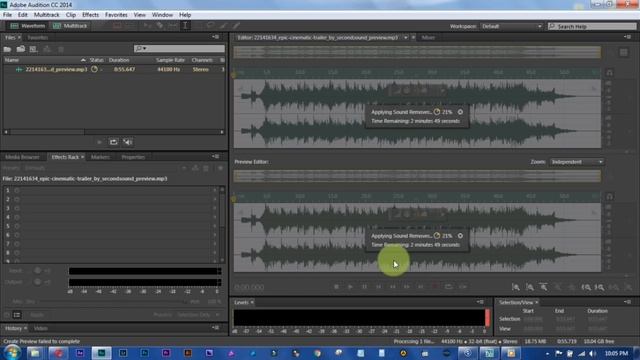Cancel Sound Remover progress in Preview Editor

coord(460,236)
